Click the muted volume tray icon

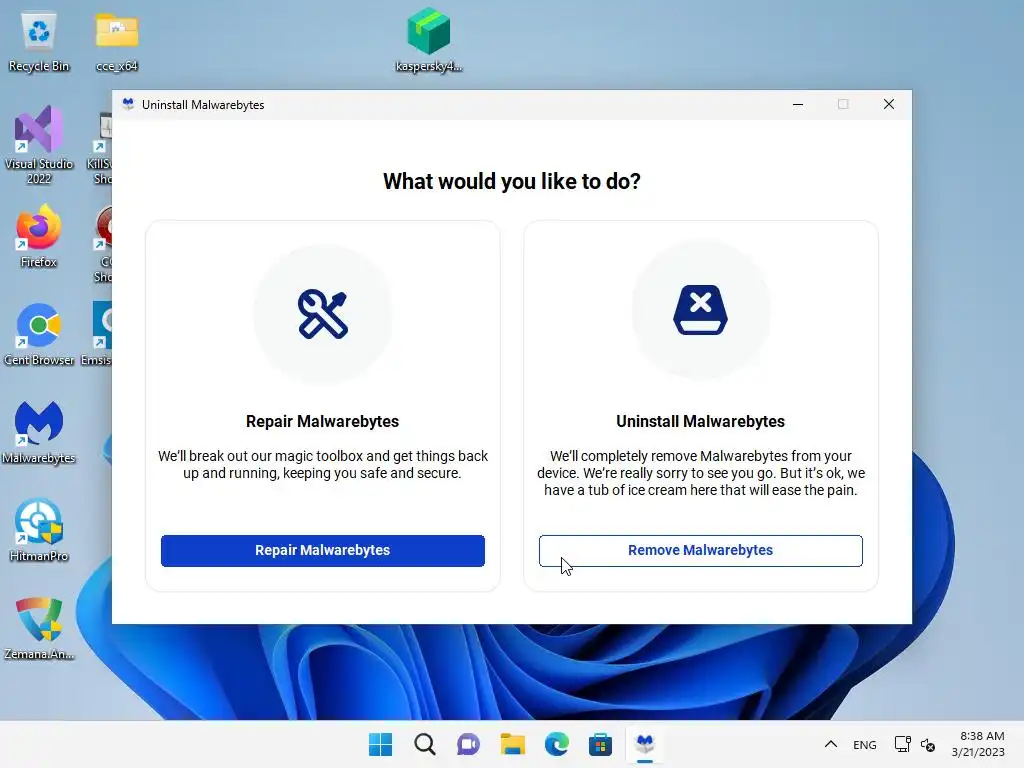click(x=927, y=744)
